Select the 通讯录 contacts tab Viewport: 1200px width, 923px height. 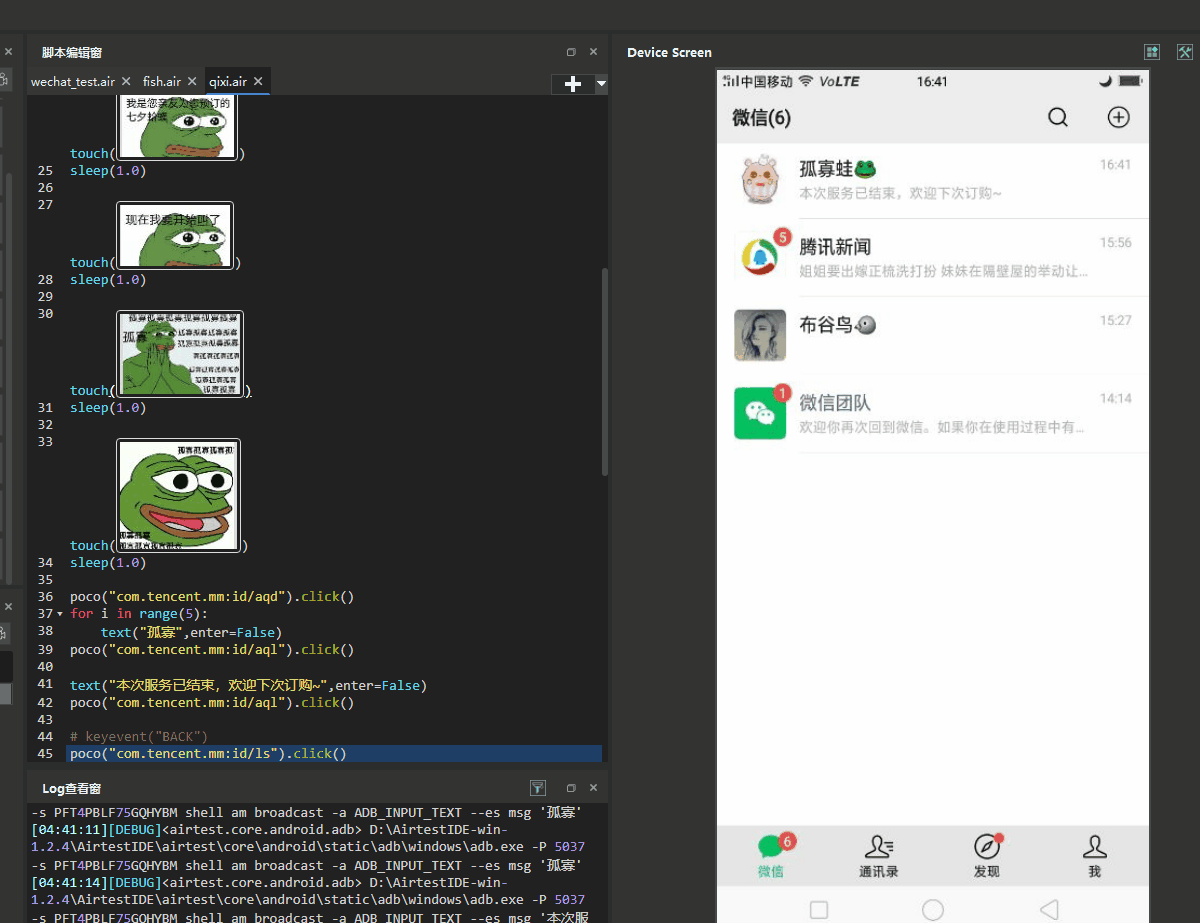point(879,856)
